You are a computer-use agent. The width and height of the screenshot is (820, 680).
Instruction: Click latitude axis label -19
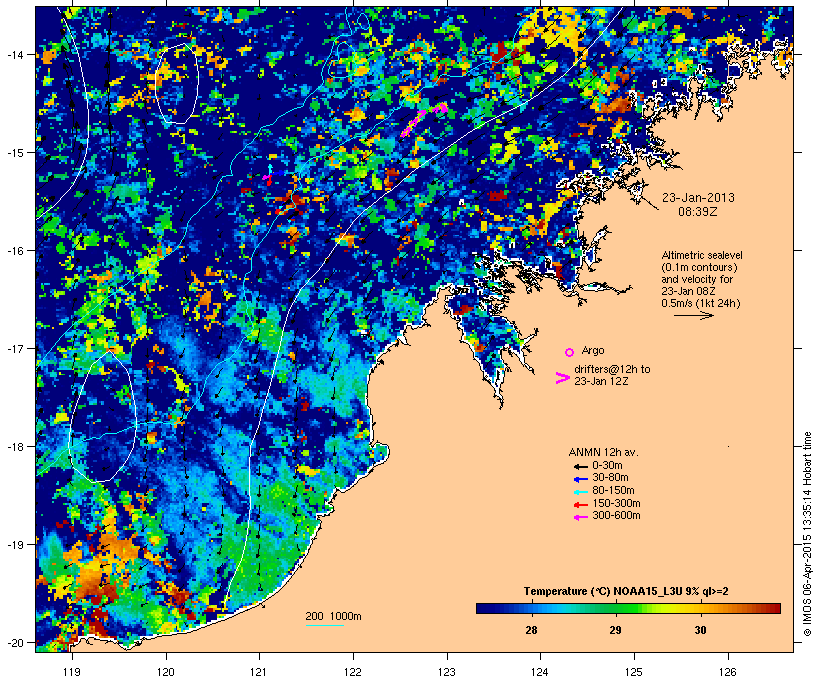(15, 545)
